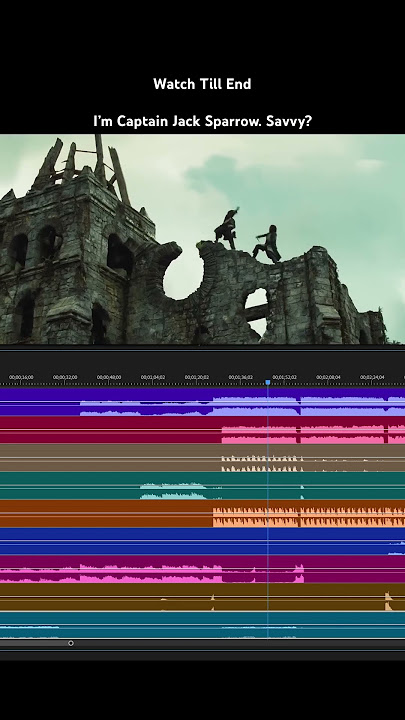Click the 00;01;52;02 timecode on the ruler
This screenshot has height=720, width=405.
click(x=284, y=377)
